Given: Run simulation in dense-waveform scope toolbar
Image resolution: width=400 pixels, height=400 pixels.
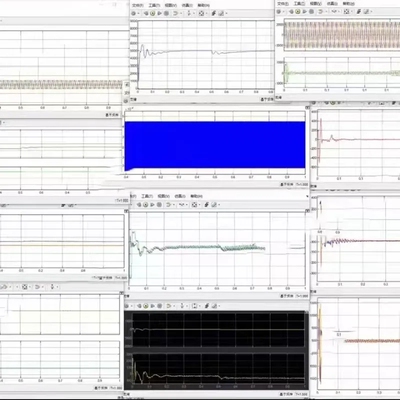Looking at the screenshot, I should coord(298,11).
